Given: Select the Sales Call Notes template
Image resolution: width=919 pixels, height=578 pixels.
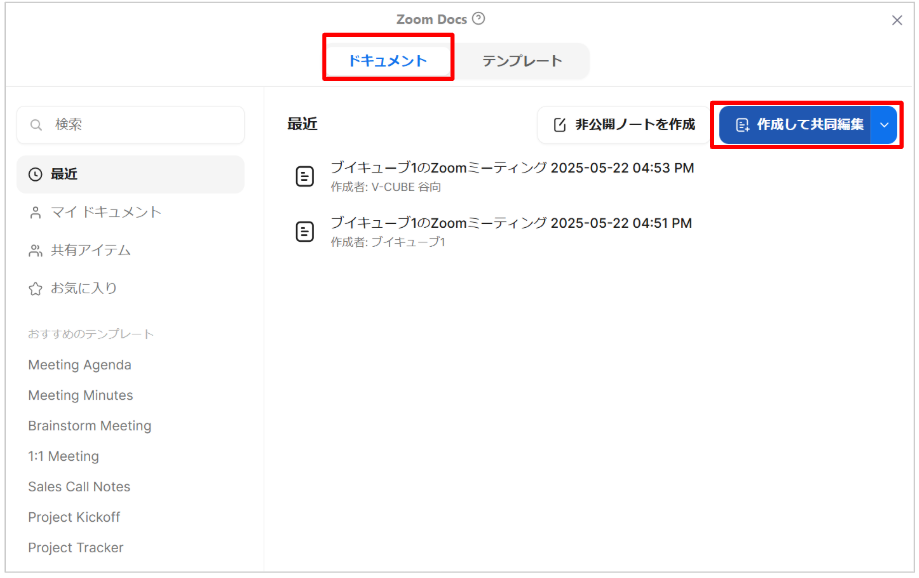Looking at the screenshot, I should click(79, 487).
